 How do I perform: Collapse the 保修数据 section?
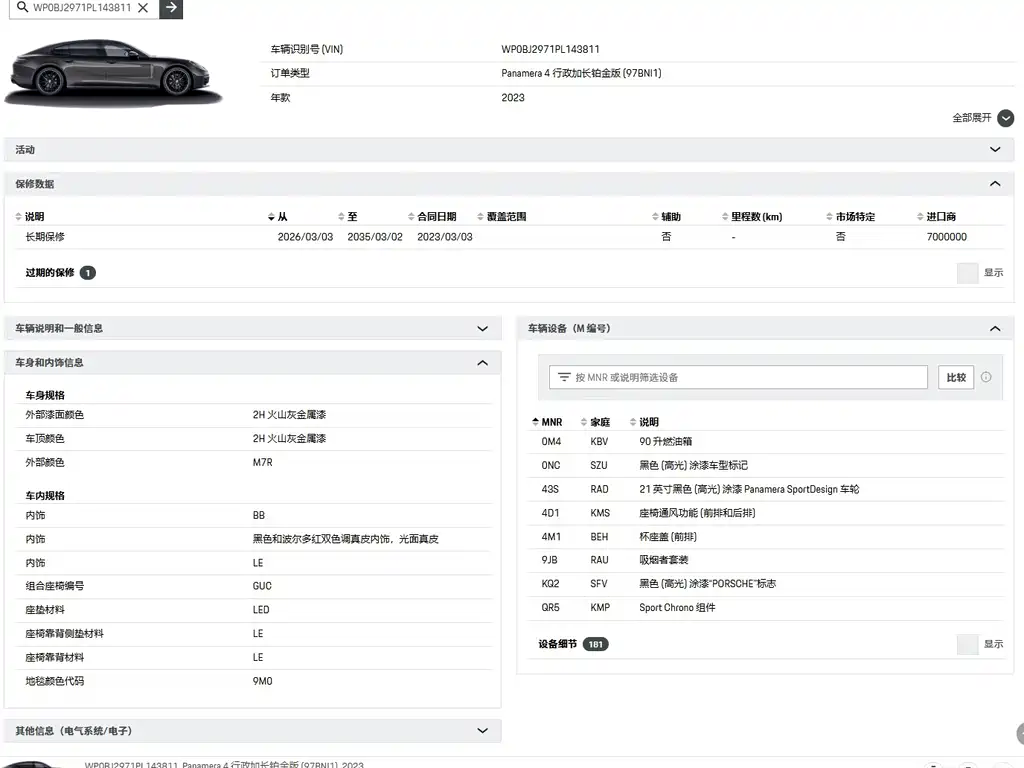(995, 184)
